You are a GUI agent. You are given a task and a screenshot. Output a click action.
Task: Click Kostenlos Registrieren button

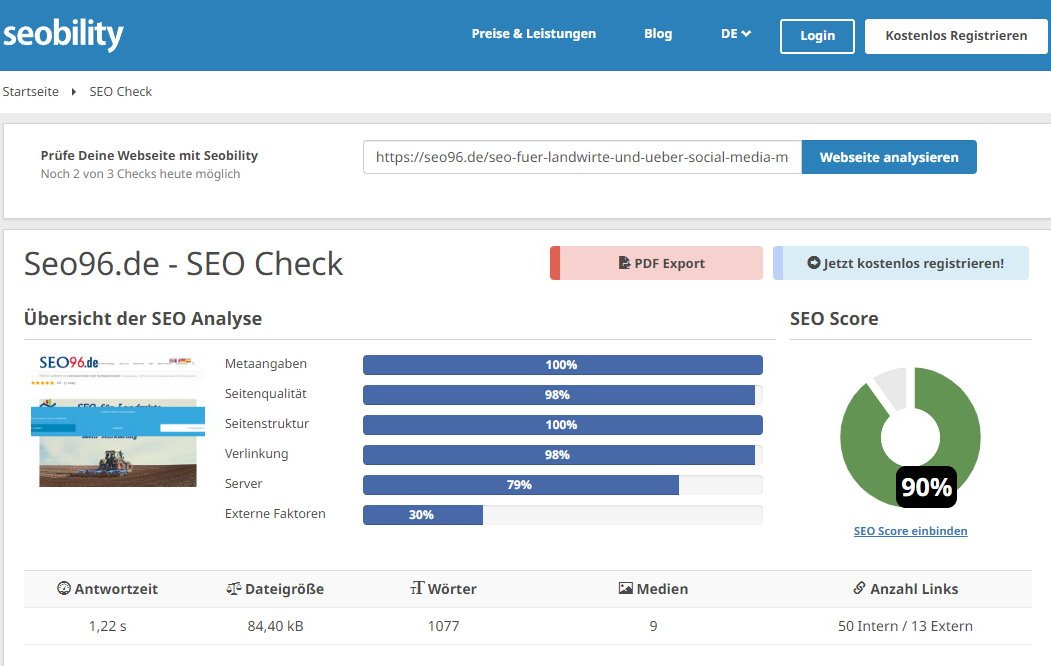point(956,35)
